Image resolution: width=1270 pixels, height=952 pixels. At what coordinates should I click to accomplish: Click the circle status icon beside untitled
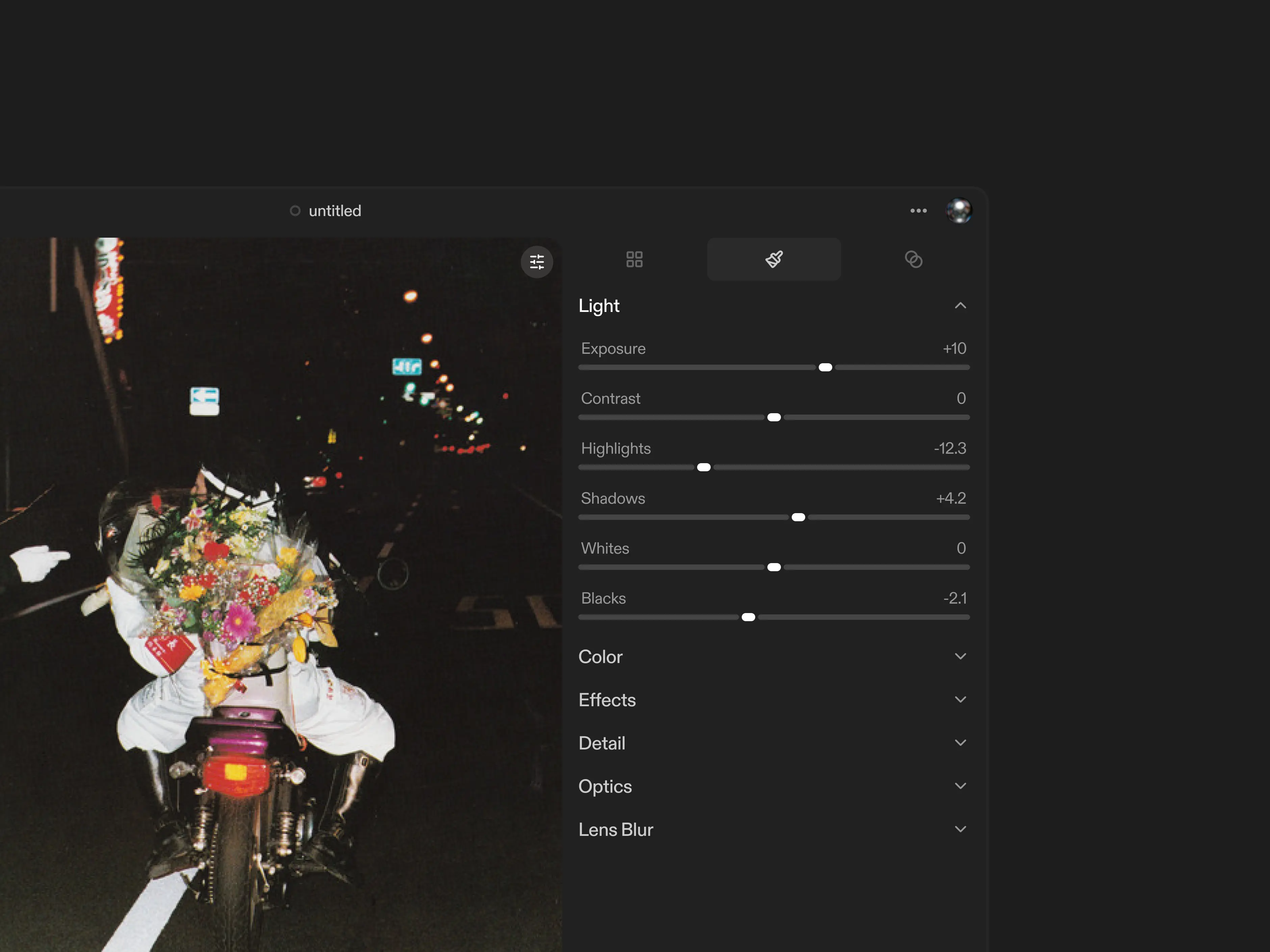coord(295,211)
